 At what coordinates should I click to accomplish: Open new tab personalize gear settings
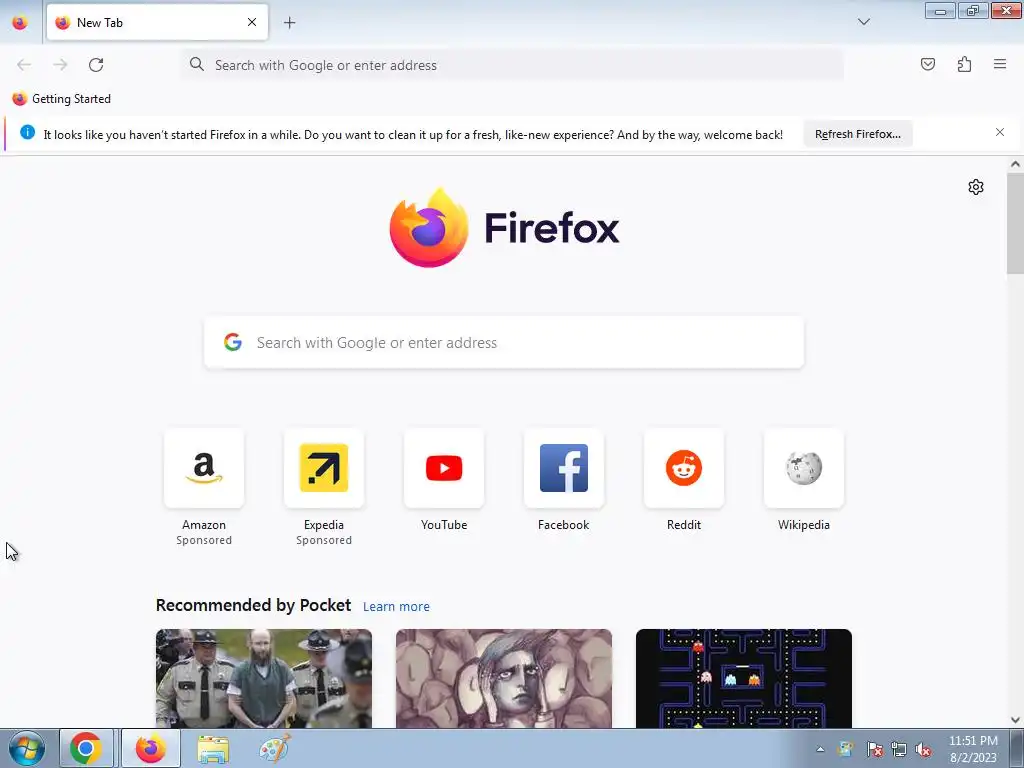975,187
